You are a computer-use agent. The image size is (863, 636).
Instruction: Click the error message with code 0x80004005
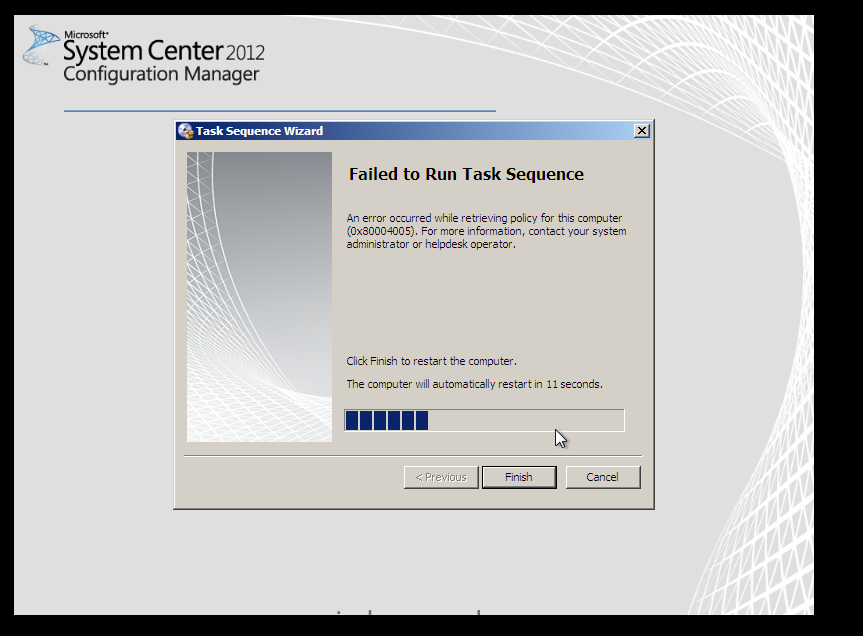coord(487,231)
